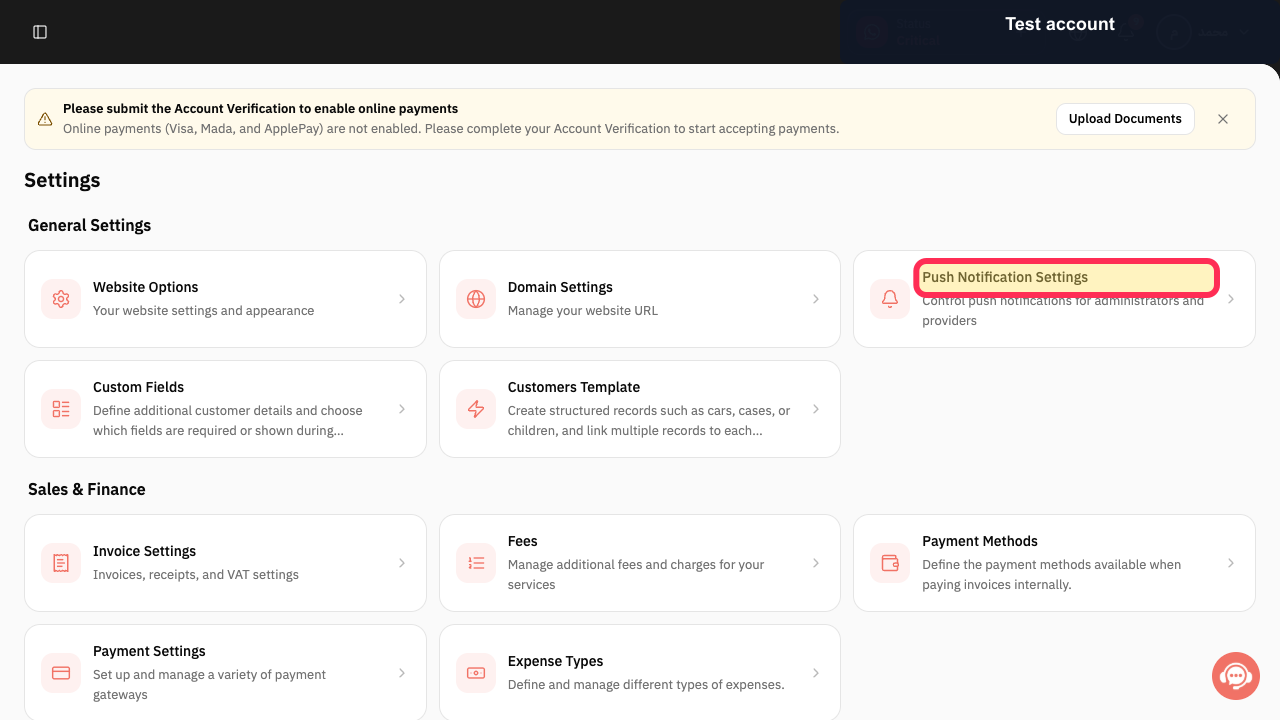Click the Domain Settings globe icon
Screen dimensions: 1280x720
coord(476,299)
